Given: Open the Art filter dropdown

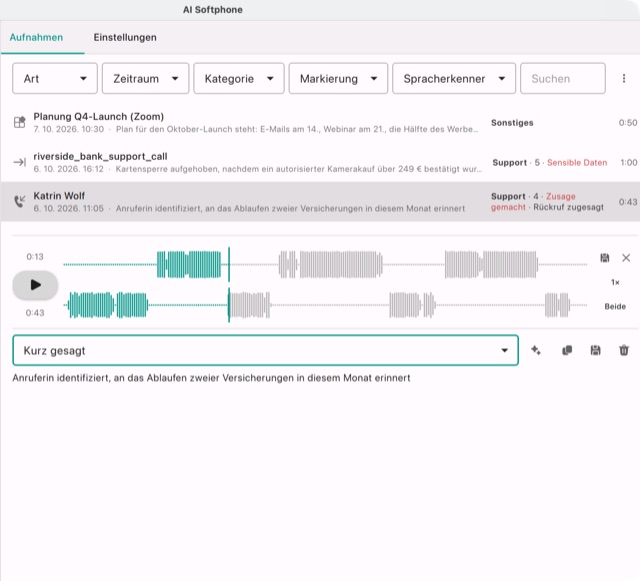Looking at the screenshot, I should (x=55, y=78).
